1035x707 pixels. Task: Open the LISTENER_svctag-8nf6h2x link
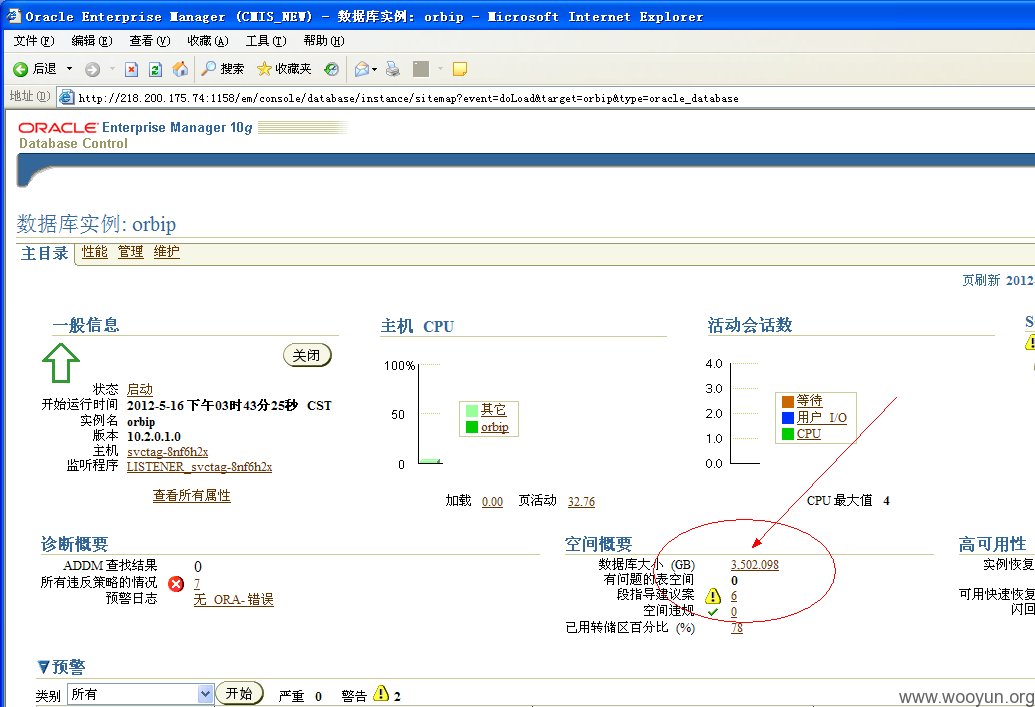[199, 467]
